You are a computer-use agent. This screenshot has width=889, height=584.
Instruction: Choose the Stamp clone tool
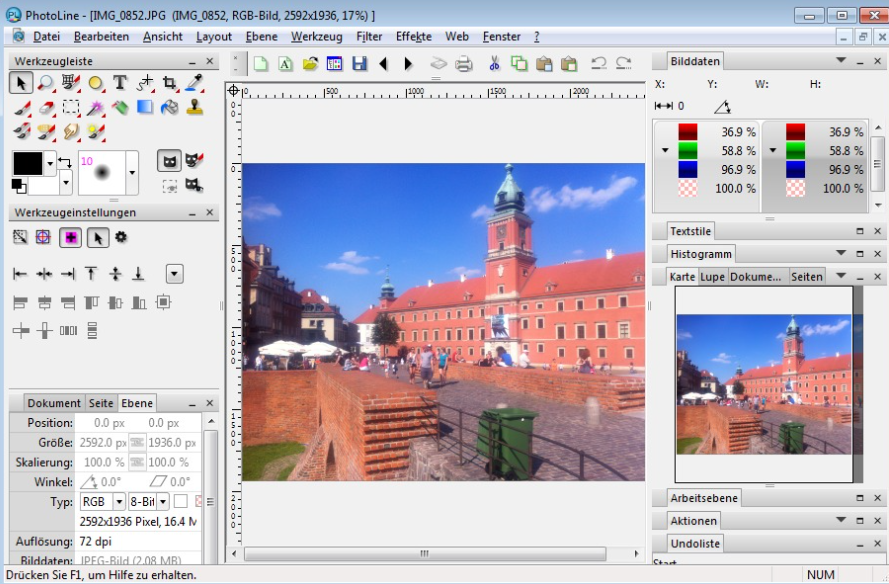[194, 107]
